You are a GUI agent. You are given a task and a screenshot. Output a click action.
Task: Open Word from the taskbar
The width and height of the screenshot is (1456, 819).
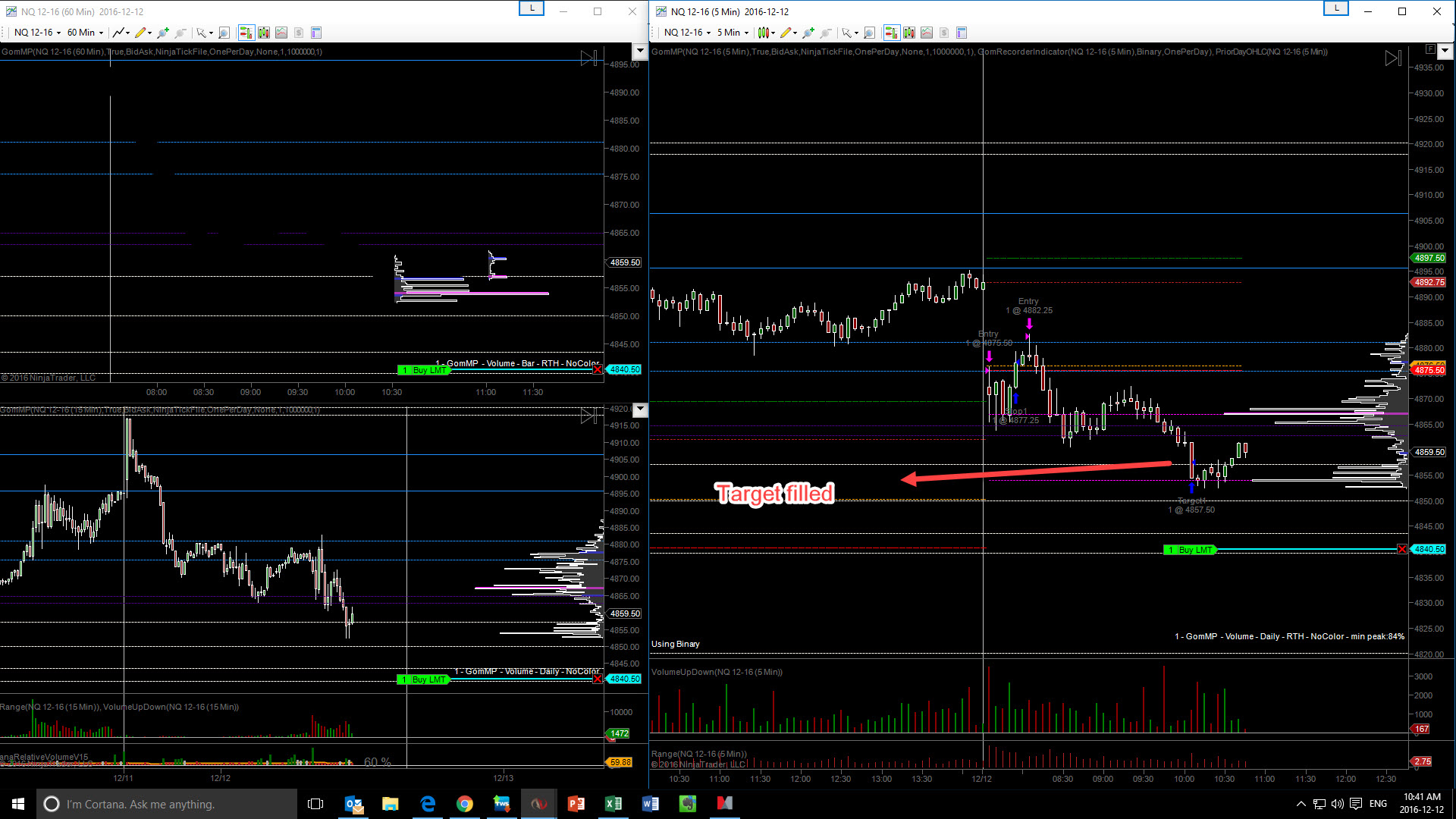(x=651, y=804)
